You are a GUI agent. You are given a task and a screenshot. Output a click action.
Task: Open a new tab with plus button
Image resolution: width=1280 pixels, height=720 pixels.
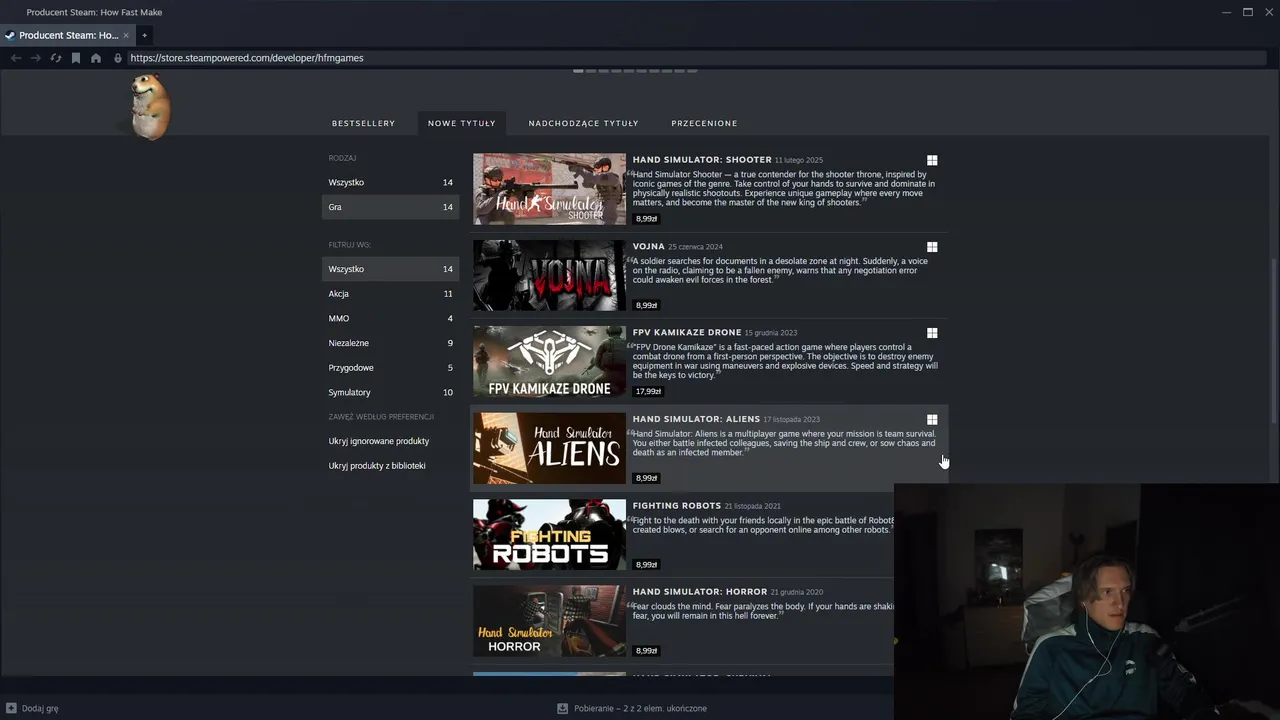click(x=144, y=35)
